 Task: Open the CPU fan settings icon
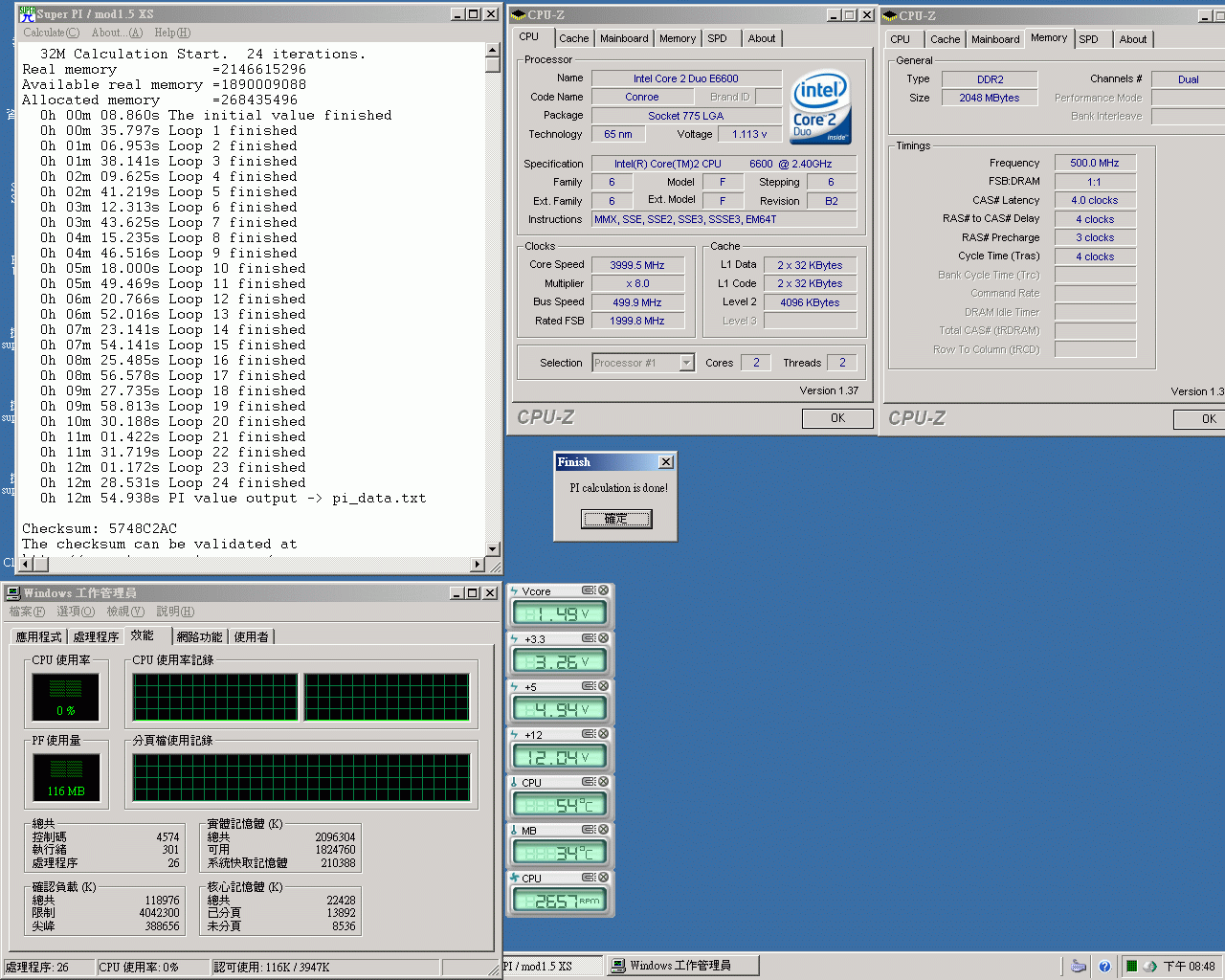[589, 878]
